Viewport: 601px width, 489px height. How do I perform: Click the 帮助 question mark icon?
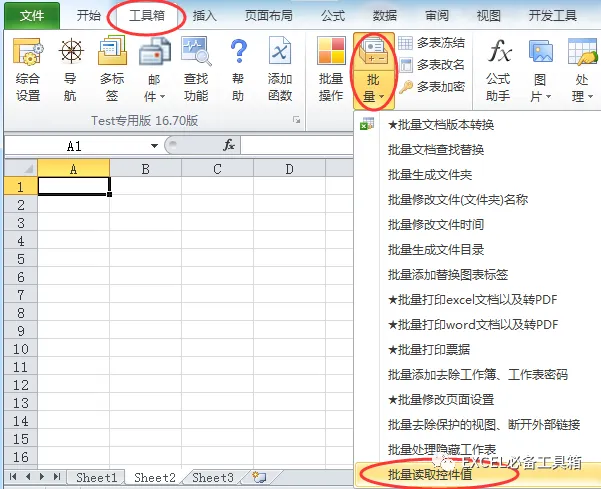click(238, 51)
